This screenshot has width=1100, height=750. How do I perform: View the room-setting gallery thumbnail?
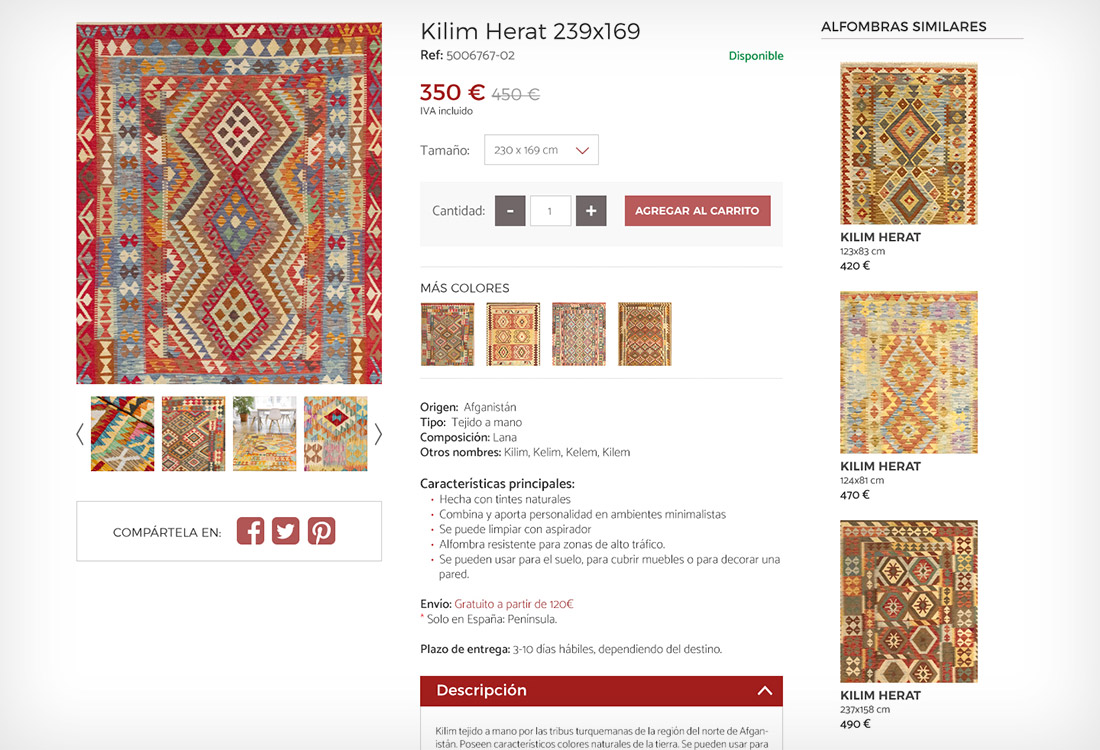pyautogui.click(x=265, y=434)
